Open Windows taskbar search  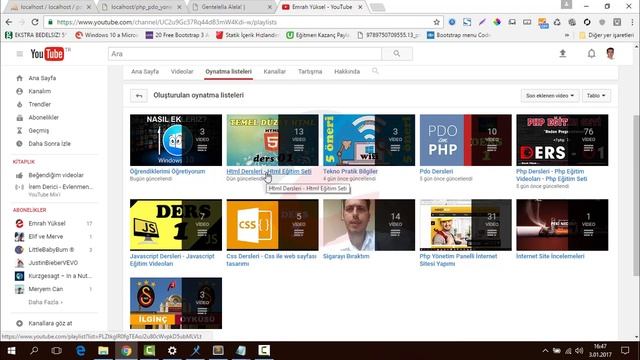pos(34,351)
